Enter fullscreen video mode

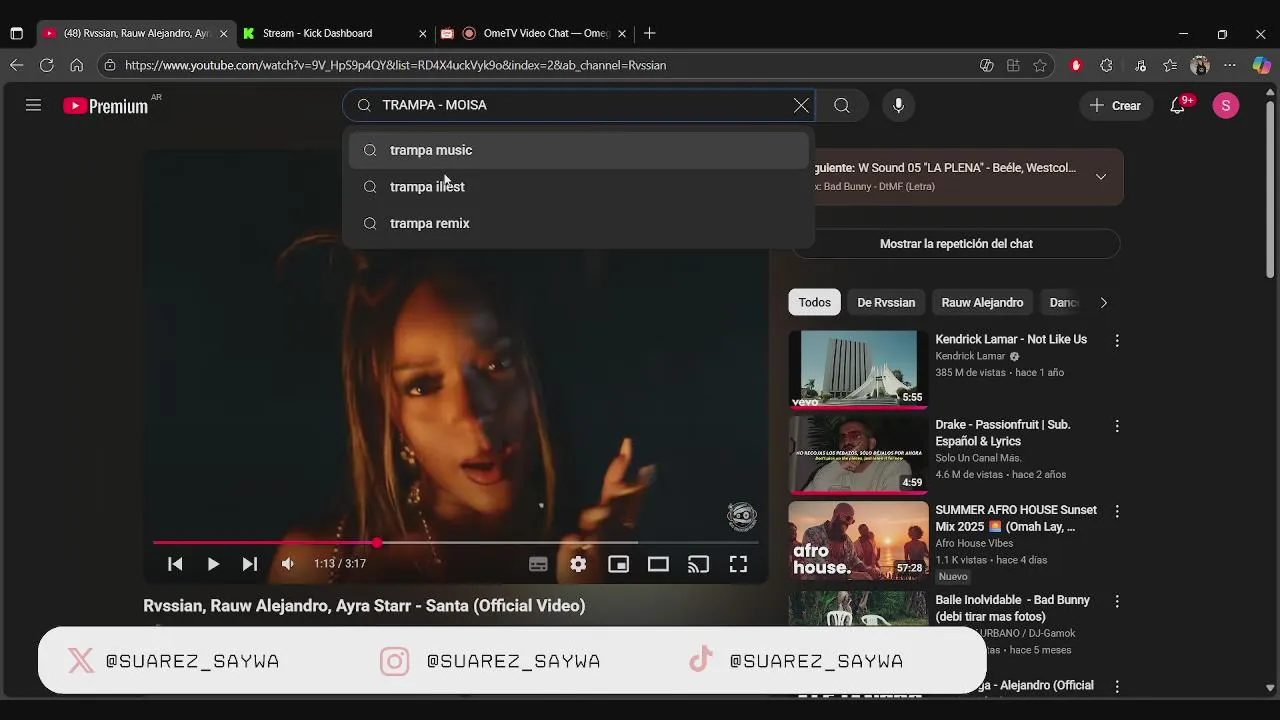738,564
